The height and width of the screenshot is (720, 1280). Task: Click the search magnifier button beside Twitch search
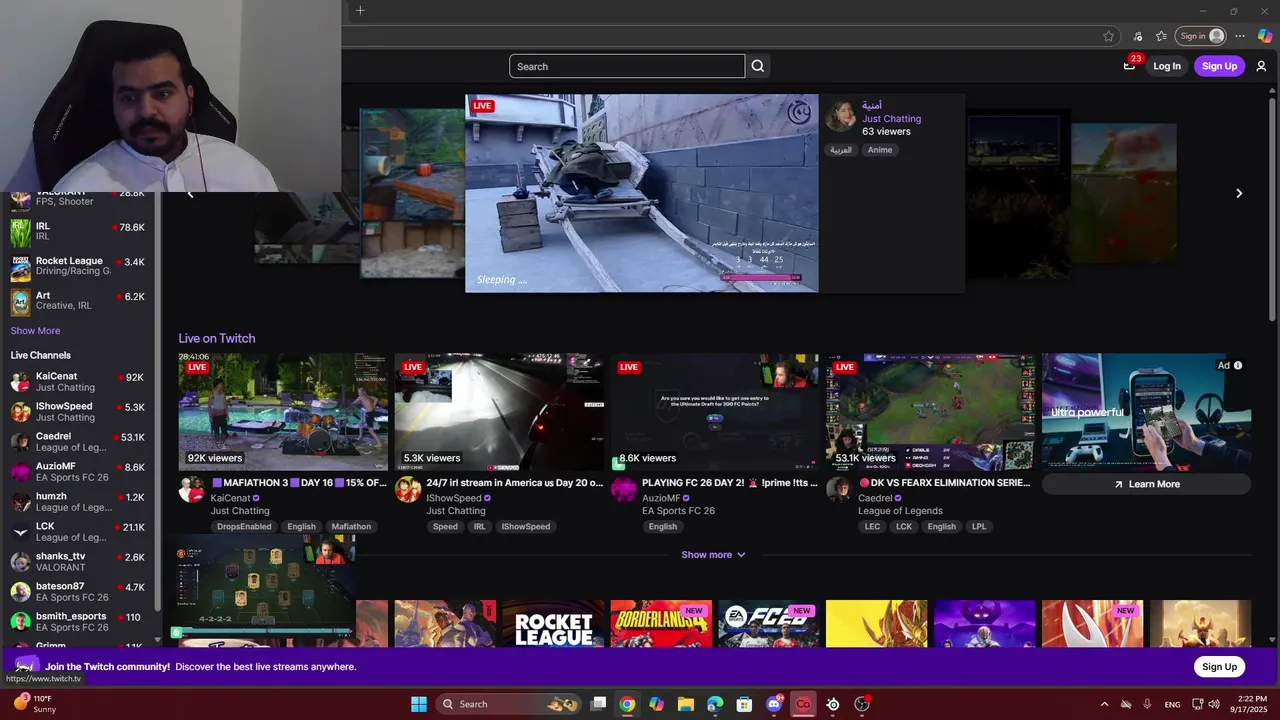tap(758, 66)
